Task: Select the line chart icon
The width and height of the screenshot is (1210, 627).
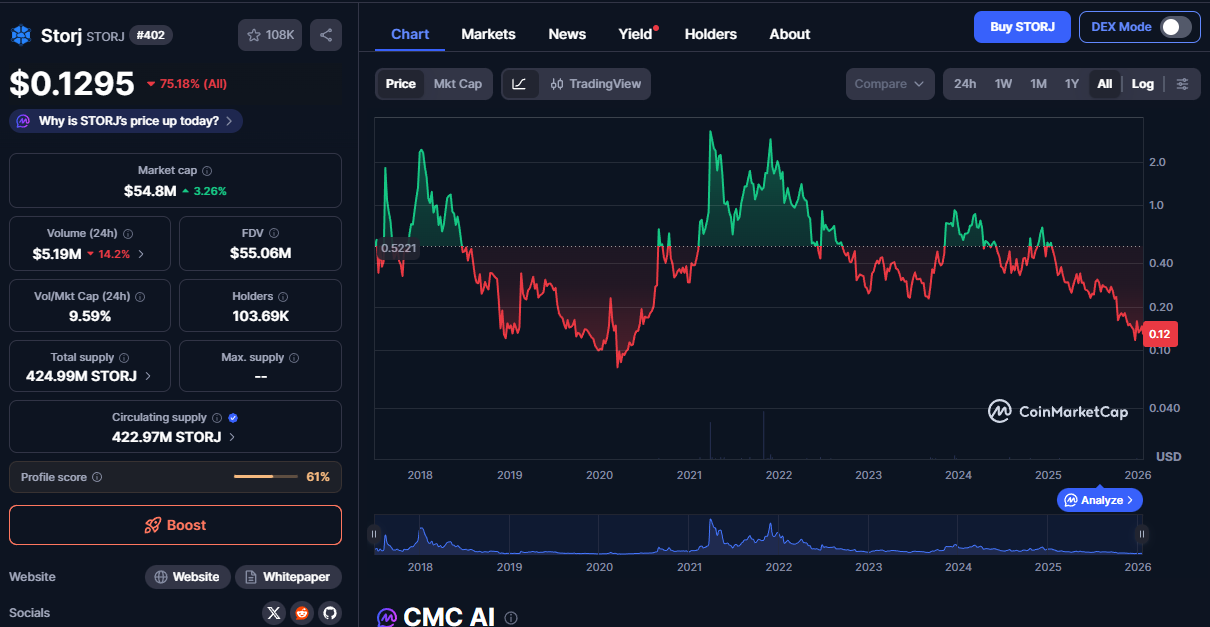Action: point(519,84)
